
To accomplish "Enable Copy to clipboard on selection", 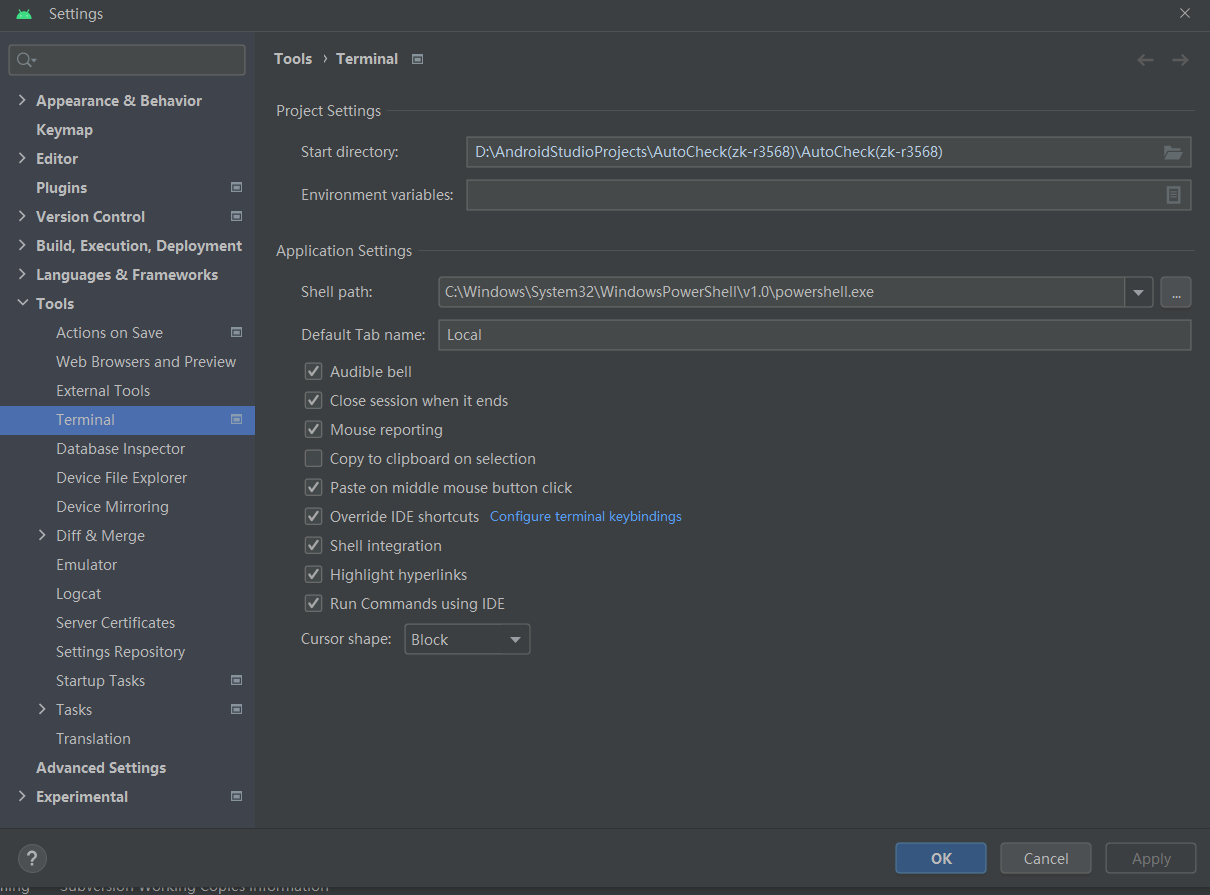I will [x=313, y=458].
